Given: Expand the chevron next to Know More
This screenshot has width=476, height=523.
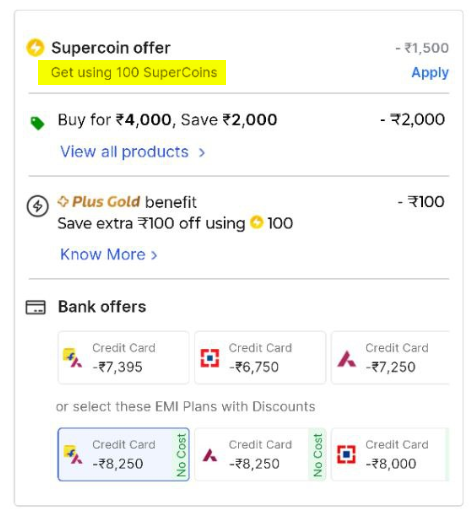Looking at the screenshot, I should click(153, 255).
